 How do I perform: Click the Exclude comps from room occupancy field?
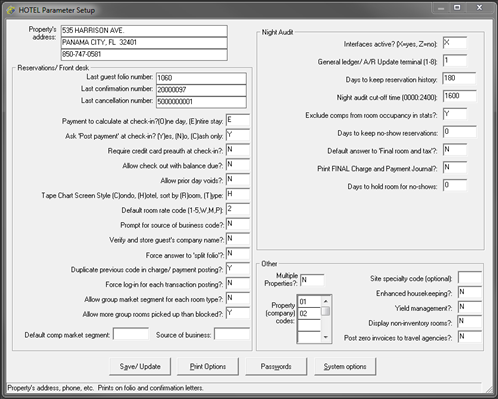click(455, 114)
